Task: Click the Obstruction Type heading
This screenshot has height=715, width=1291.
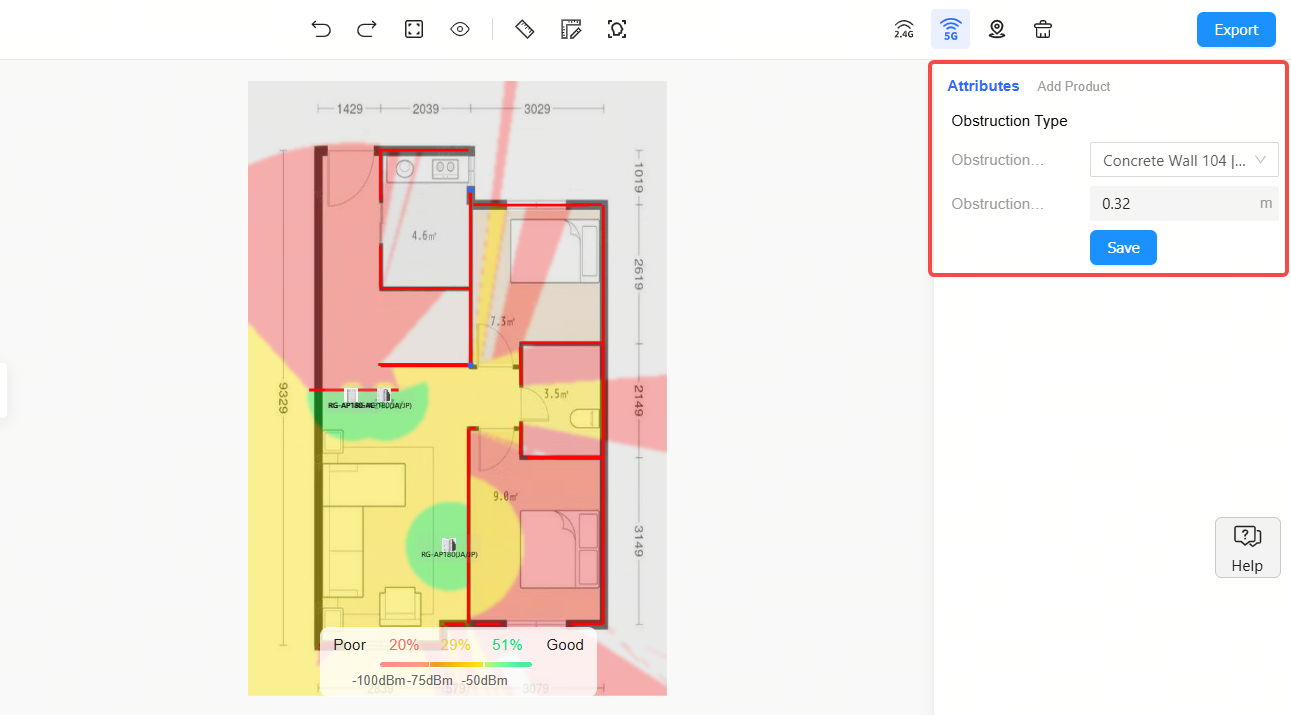Action: coord(1009,121)
